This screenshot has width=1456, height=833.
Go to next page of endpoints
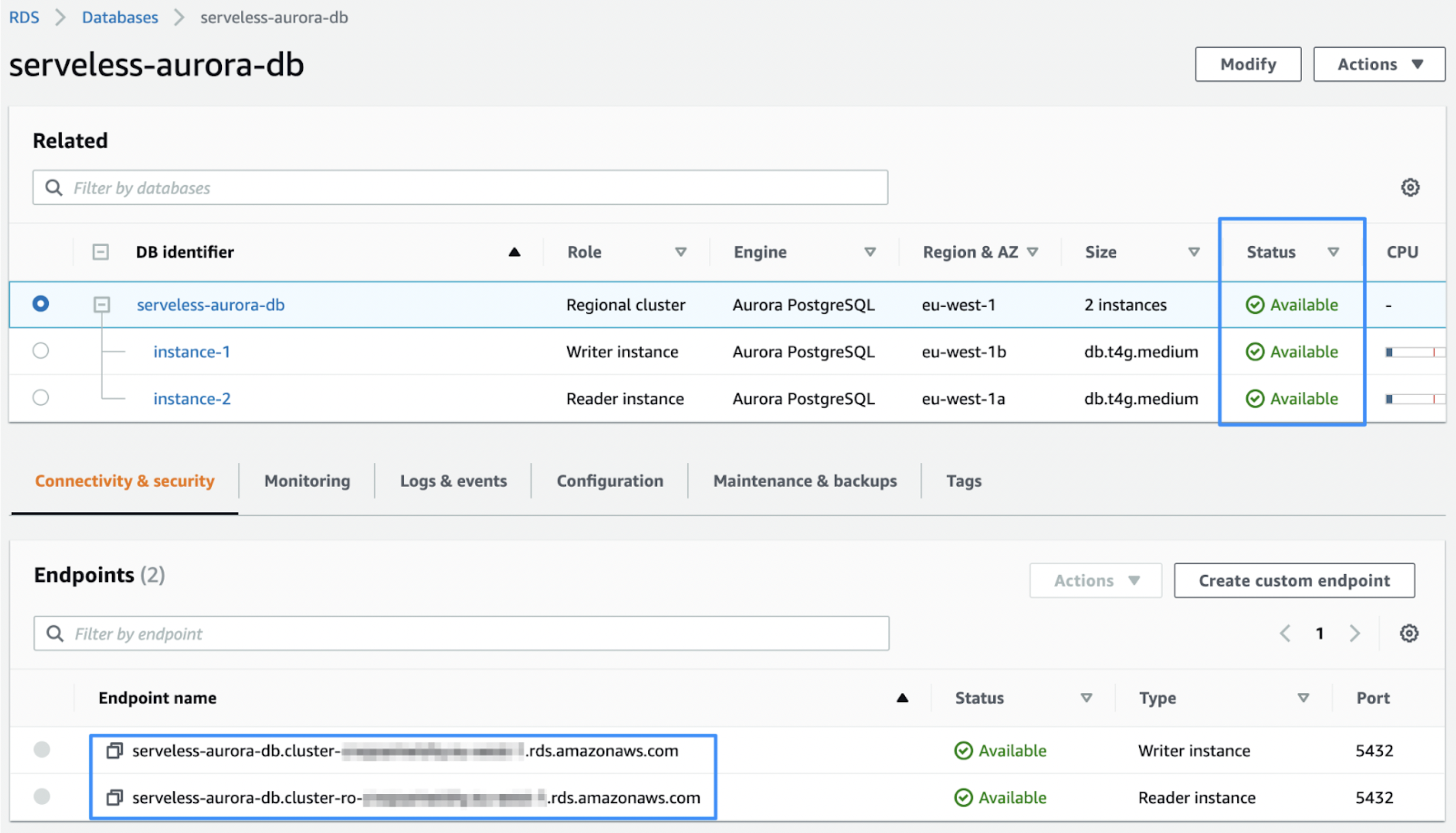(1355, 634)
